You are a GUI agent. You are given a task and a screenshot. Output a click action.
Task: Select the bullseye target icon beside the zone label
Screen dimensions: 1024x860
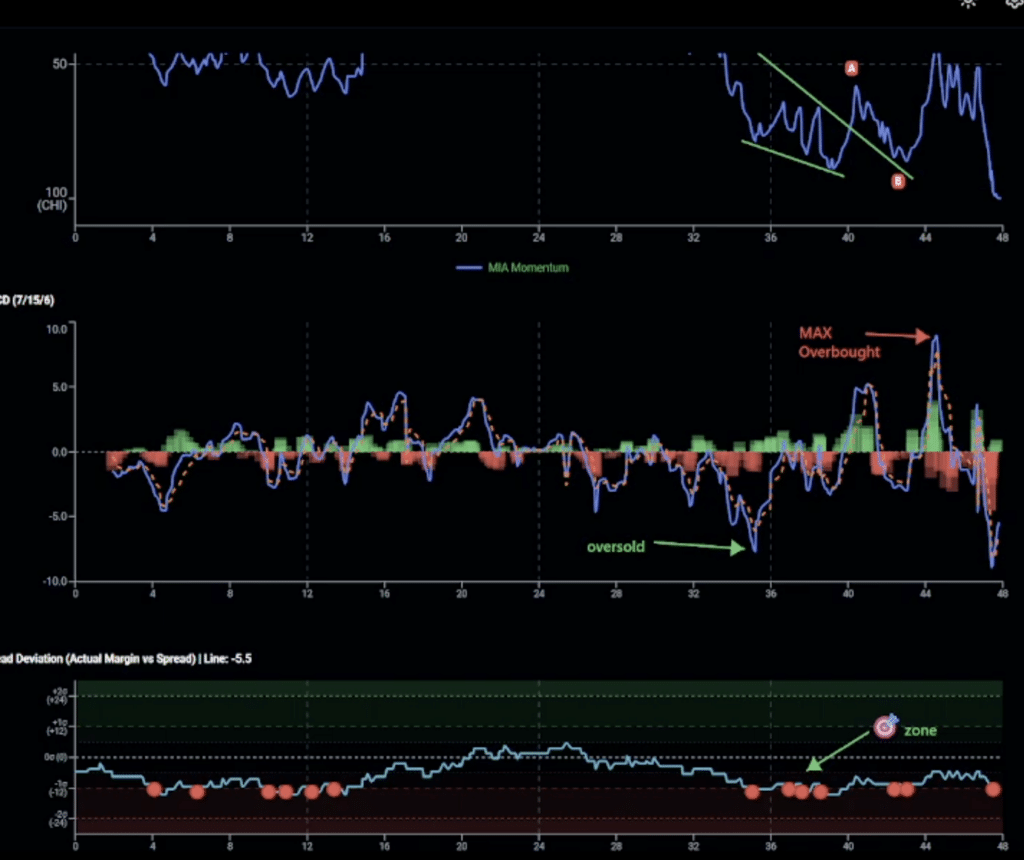point(886,728)
